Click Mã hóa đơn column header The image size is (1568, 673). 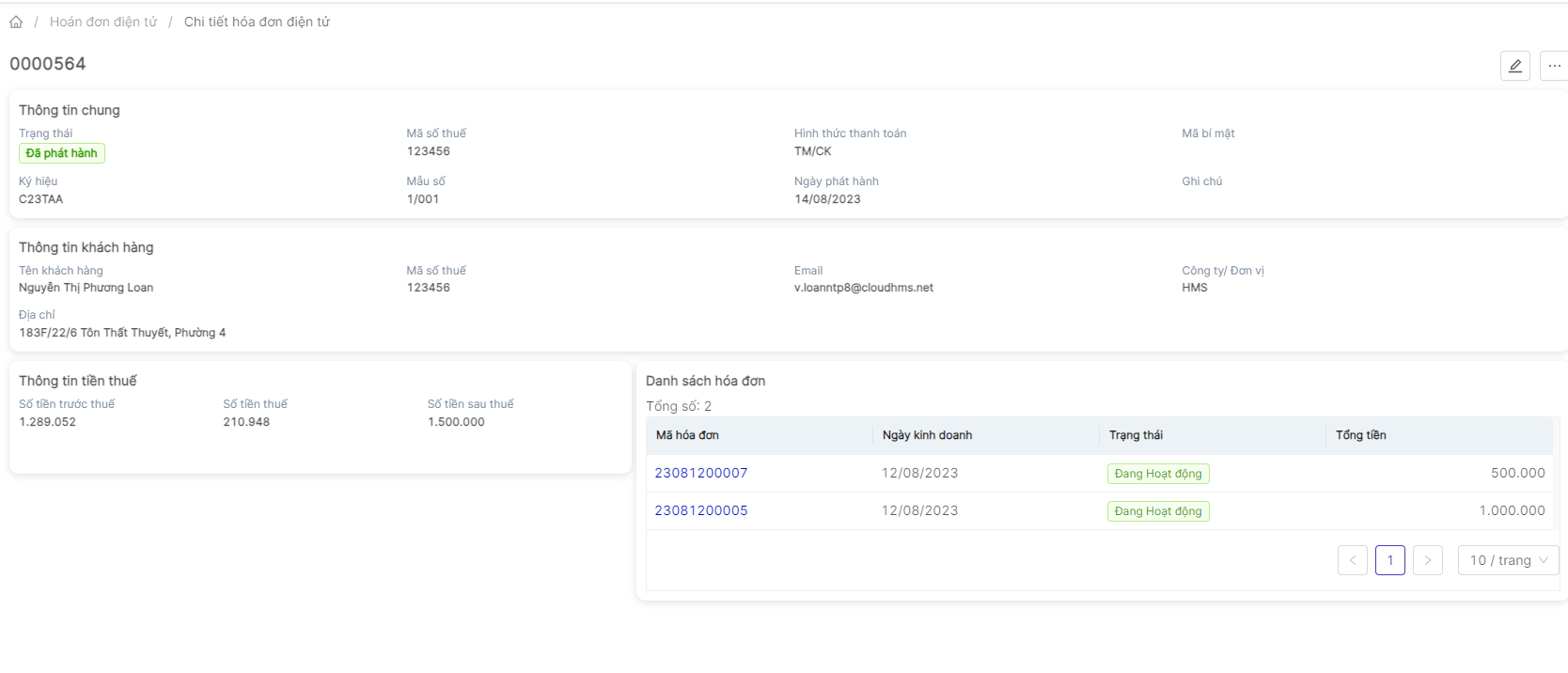(x=687, y=435)
